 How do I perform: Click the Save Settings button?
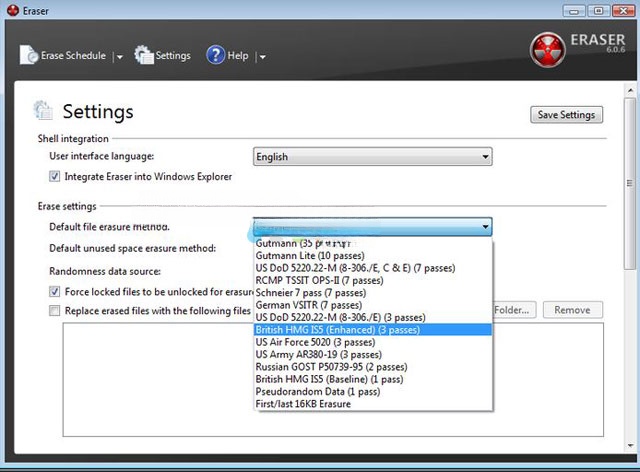(x=566, y=115)
